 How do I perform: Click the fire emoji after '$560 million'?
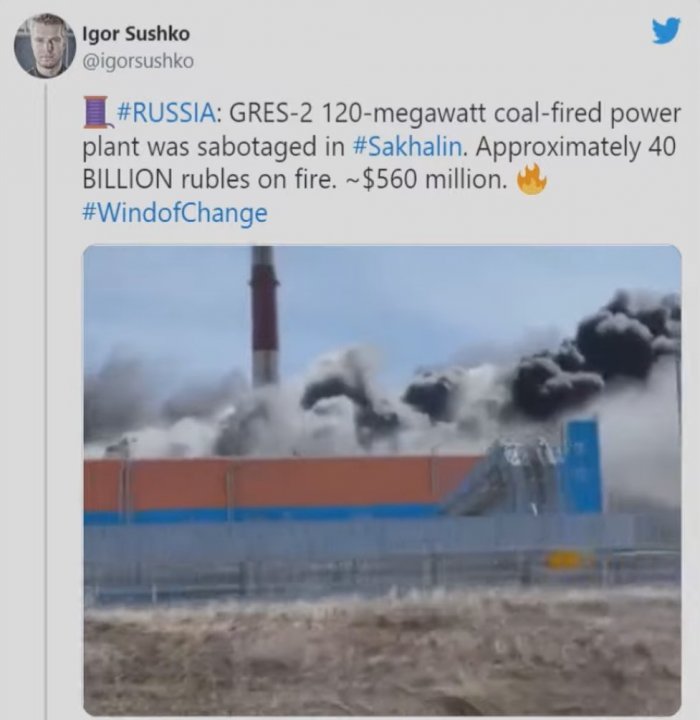coord(532,180)
